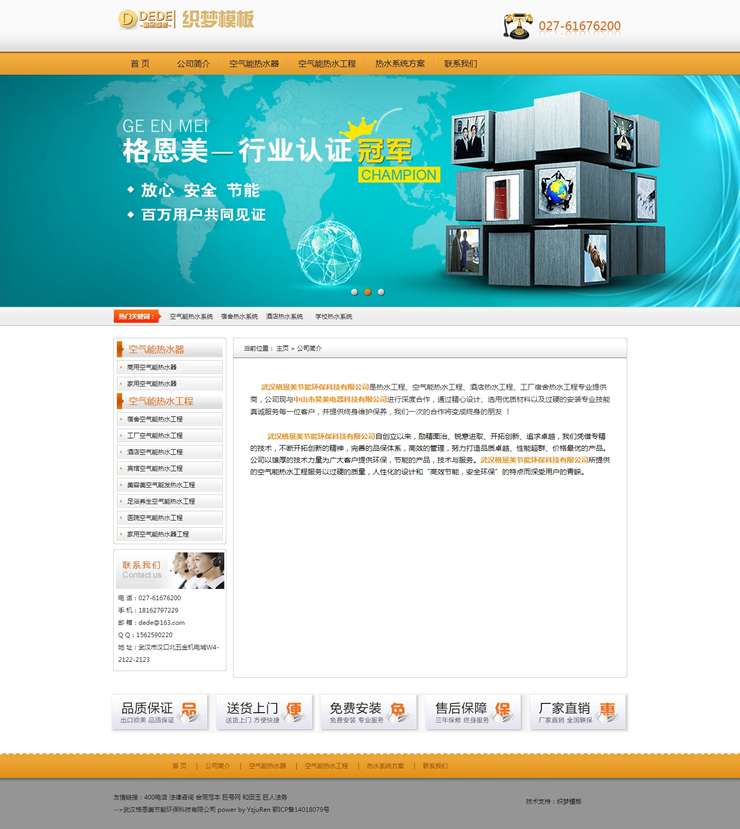Click 主页 in the breadcrumb
This screenshot has height=829, width=740.
[x=282, y=348]
